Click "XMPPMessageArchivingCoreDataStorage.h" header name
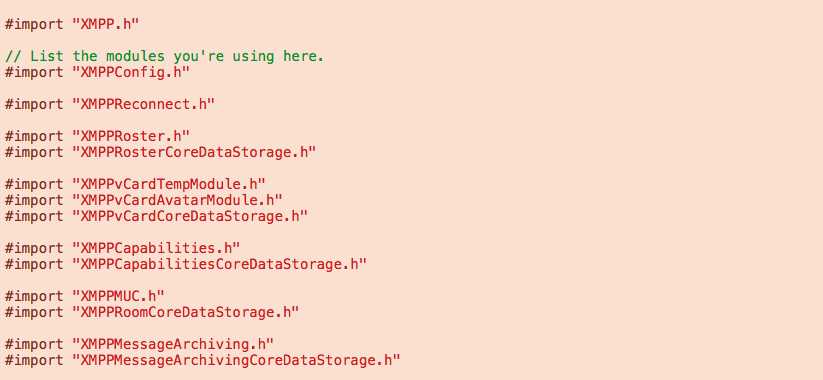 pos(236,360)
